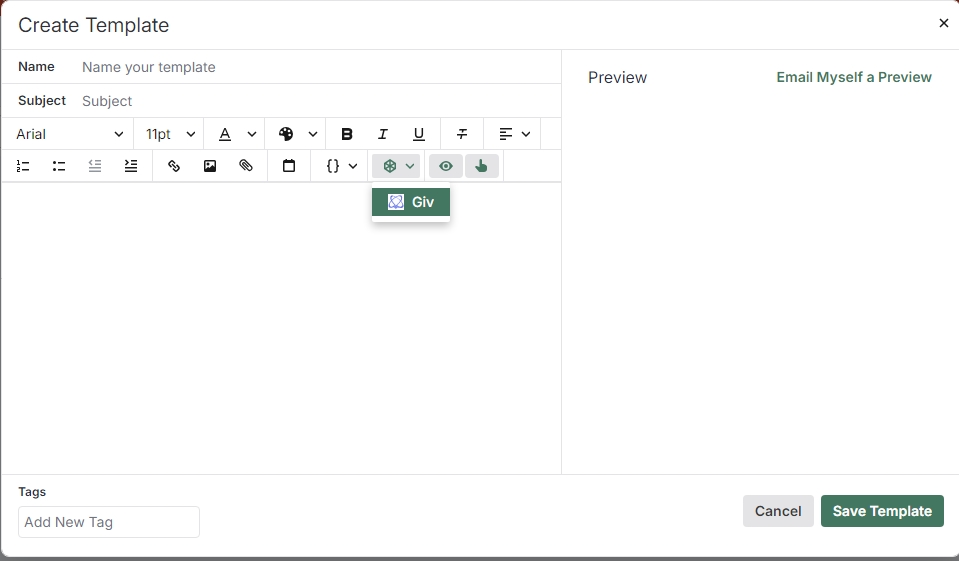The image size is (959, 561).
Task: Attach a file with paperclip icon
Action: click(x=246, y=166)
